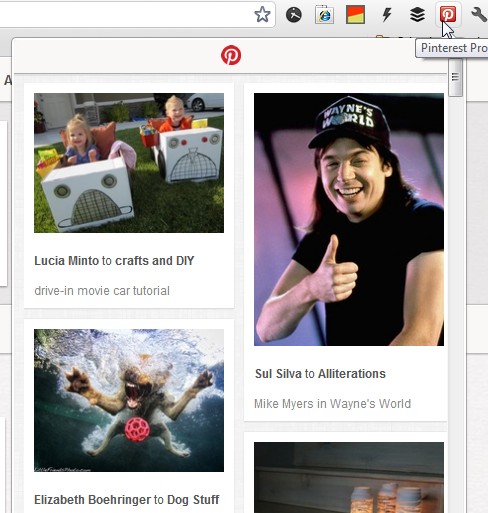Click the Pinterest Pro extension icon
488x513 pixels.
[x=448, y=15]
